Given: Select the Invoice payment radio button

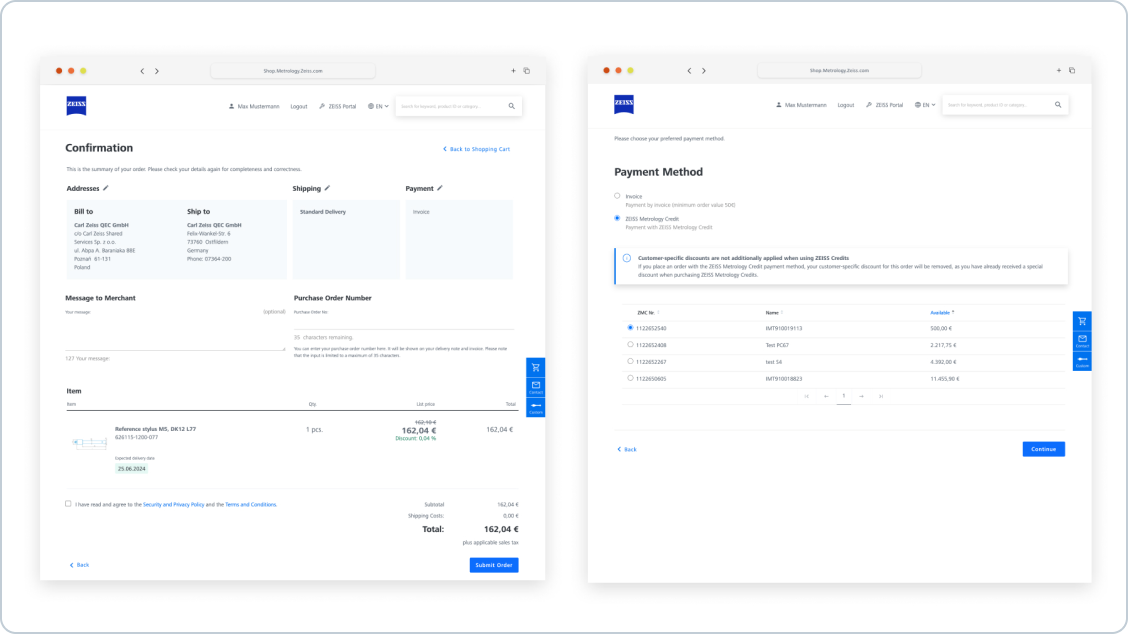Looking at the screenshot, I should click(617, 196).
